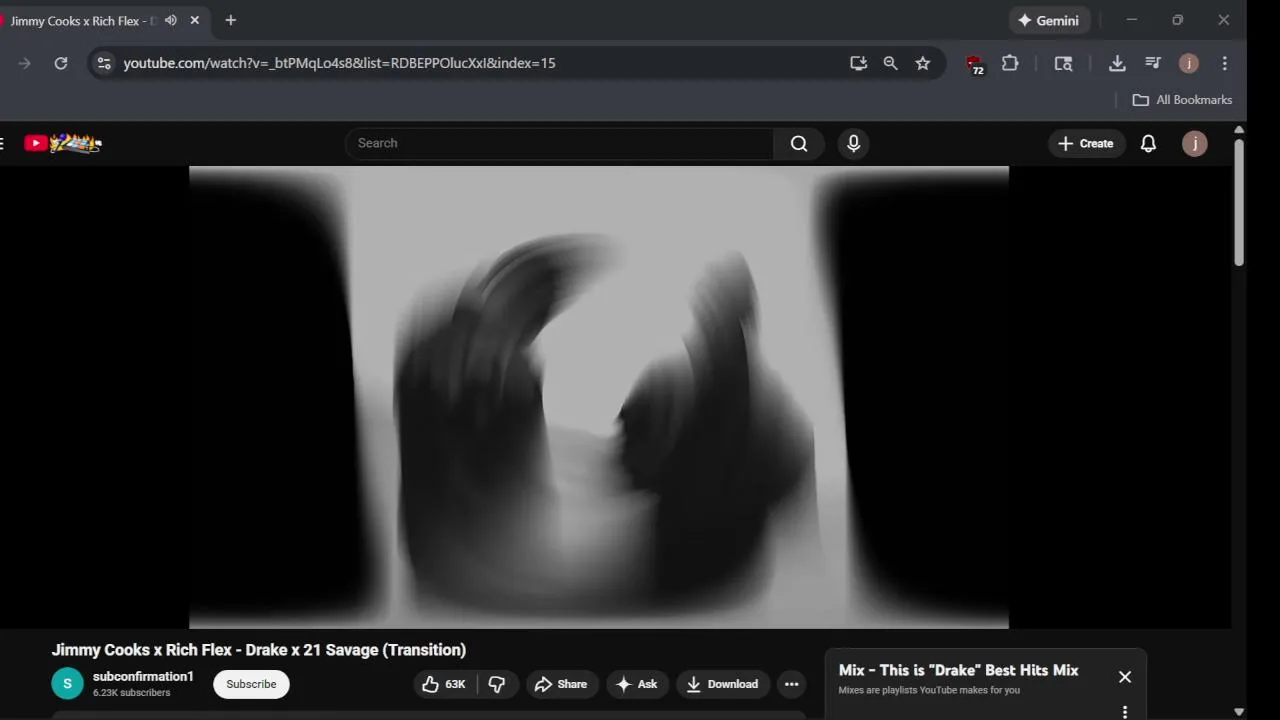The image size is (1280, 720).
Task: Open Gemini in Chrome
Action: 1048,20
